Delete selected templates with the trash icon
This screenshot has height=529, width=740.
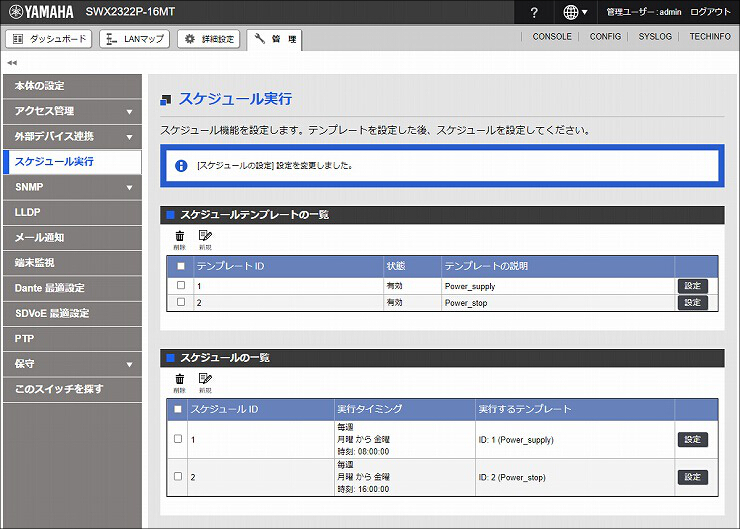180,240
